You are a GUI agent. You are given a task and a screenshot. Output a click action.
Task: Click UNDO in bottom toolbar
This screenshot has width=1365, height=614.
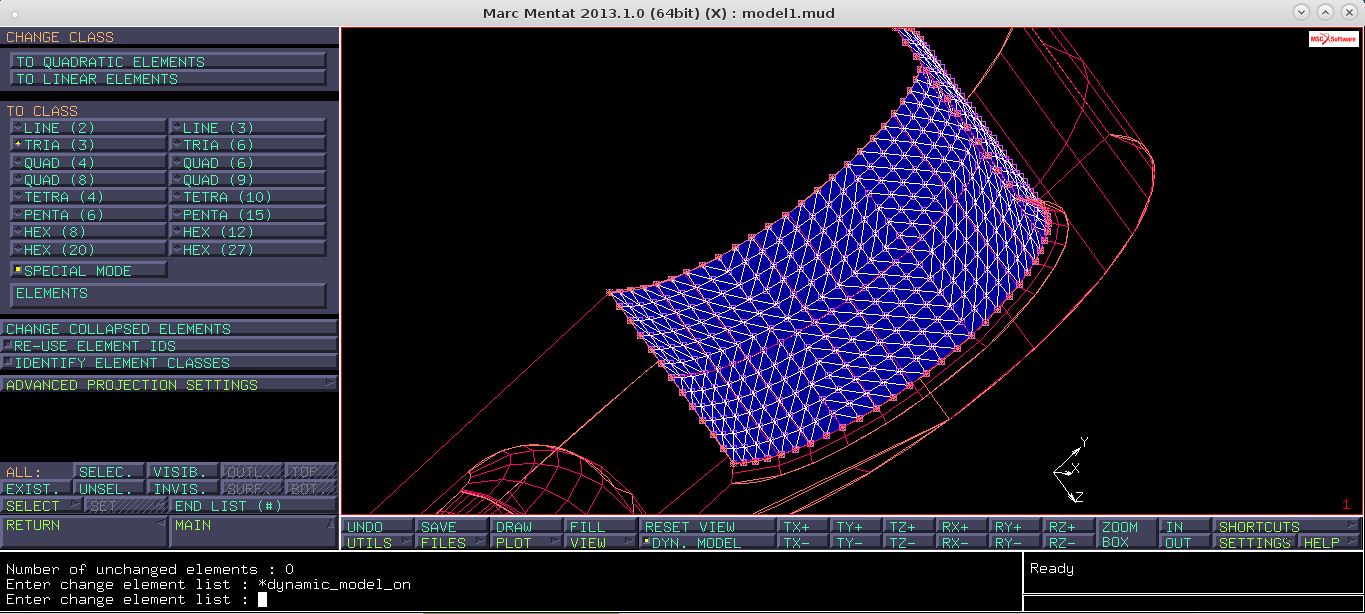coord(378,527)
